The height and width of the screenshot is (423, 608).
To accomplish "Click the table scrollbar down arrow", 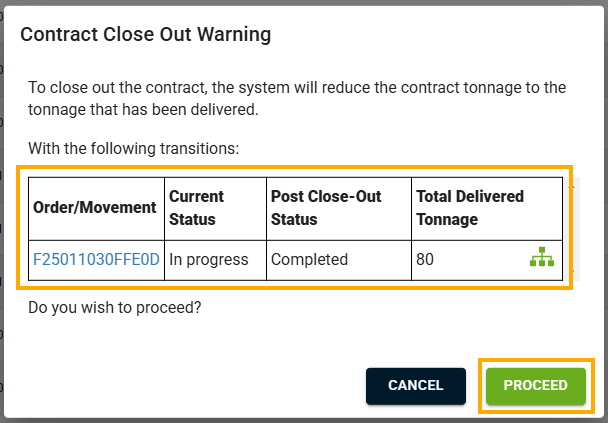I will 572,271.
